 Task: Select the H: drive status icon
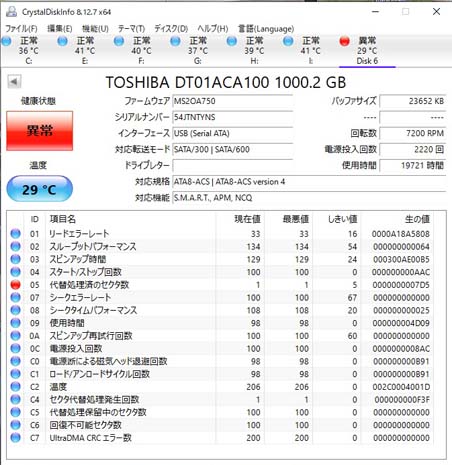232,41
